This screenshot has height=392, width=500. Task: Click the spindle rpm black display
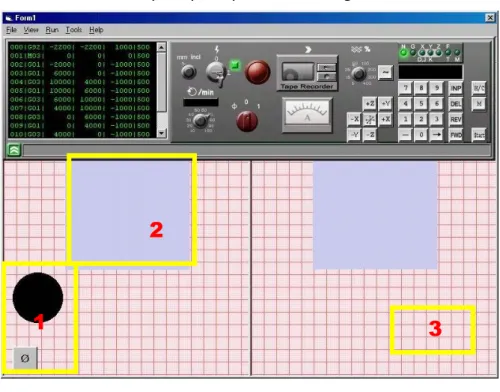click(x=201, y=102)
